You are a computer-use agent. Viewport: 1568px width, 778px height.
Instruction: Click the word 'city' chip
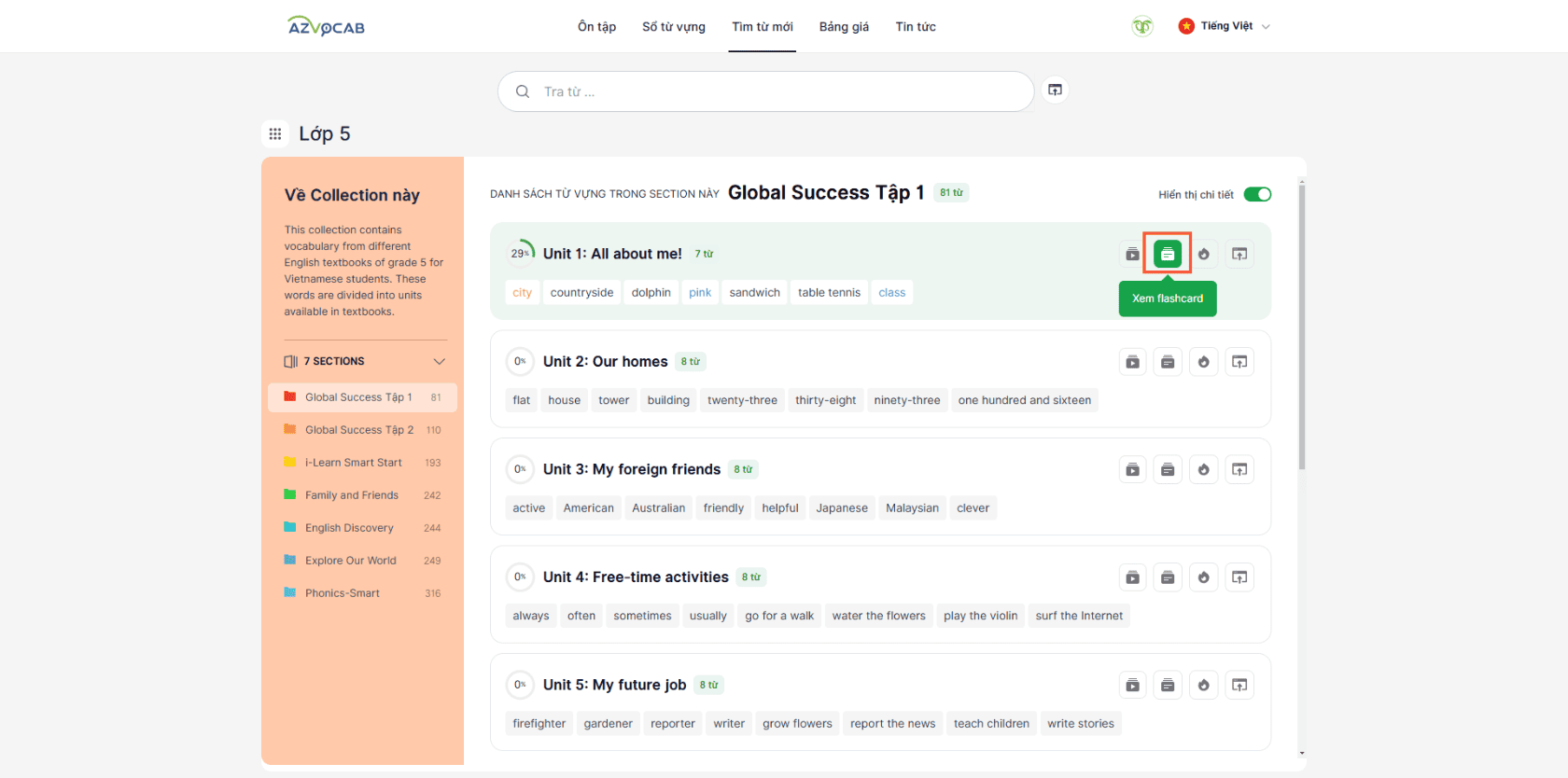click(522, 293)
